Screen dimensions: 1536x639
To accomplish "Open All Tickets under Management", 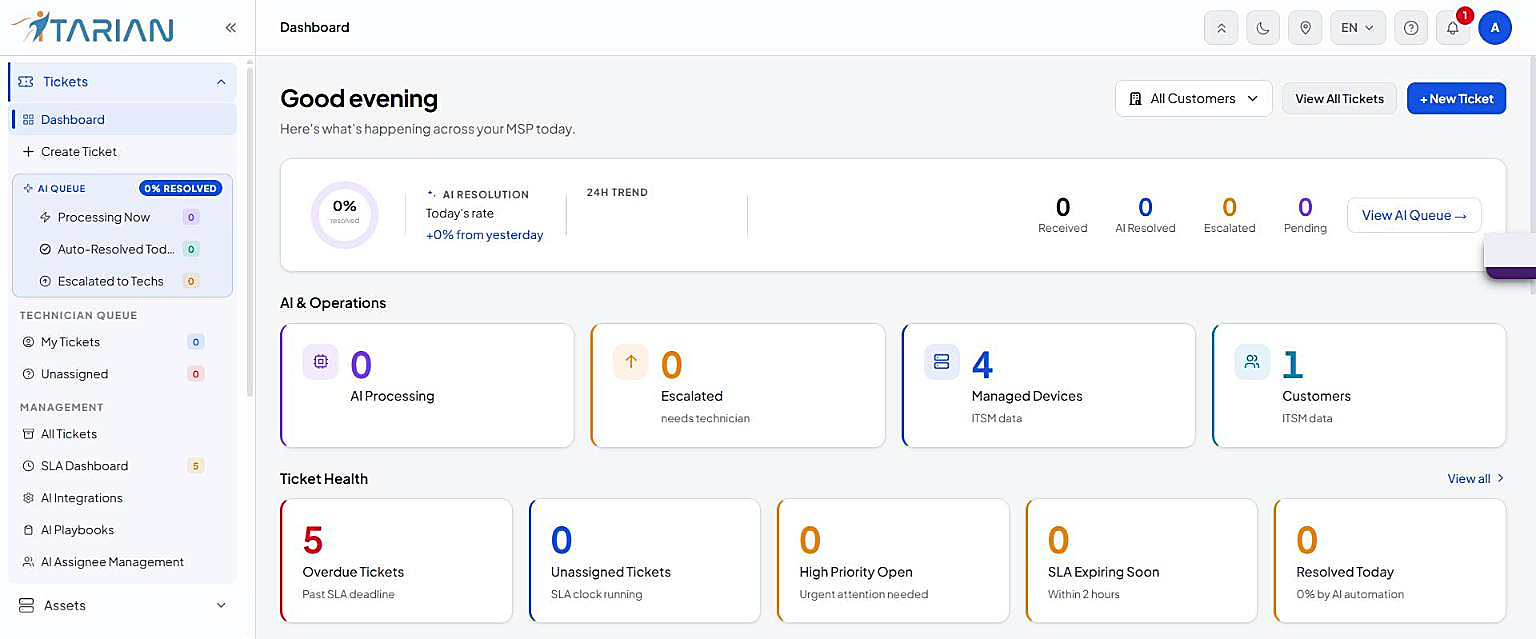I will point(124,434).
